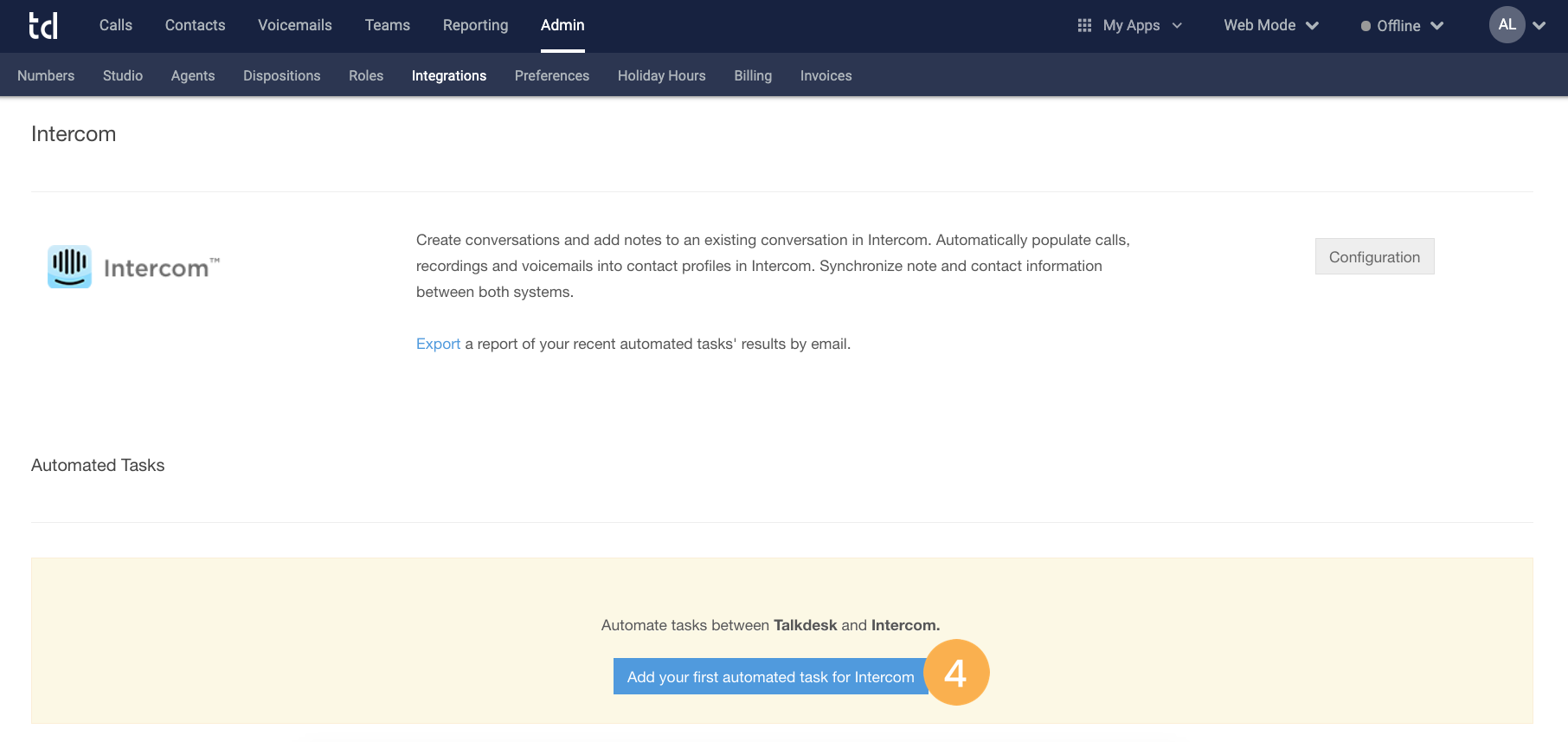1568x742 pixels.
Task: Open the Preferences section
Action: [x=552, y=75]
